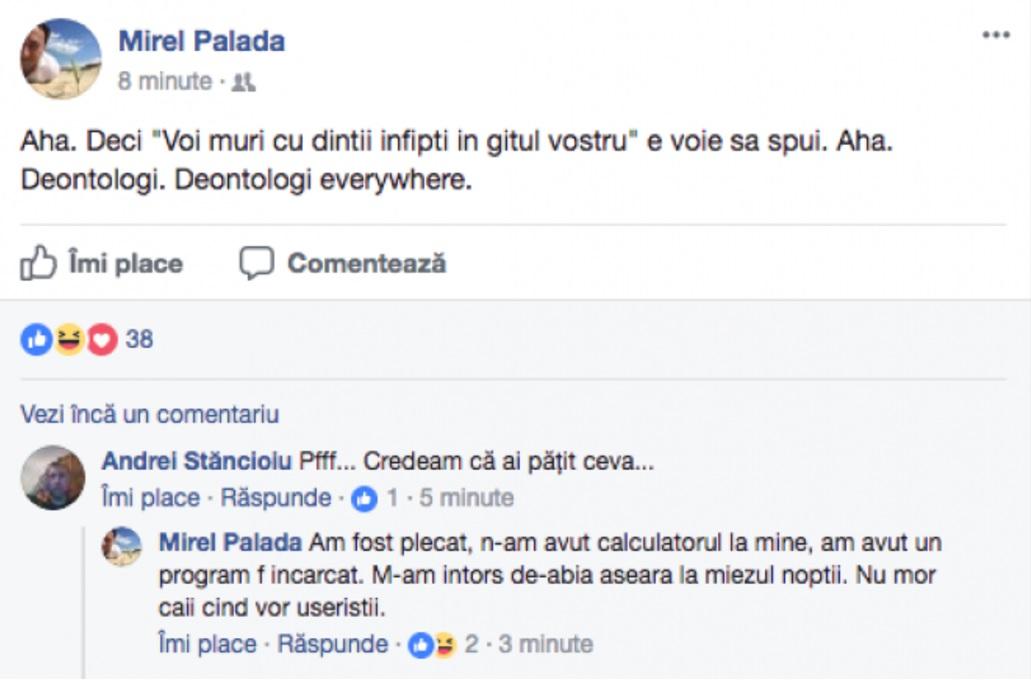This screenshot has height=681, width=1031.
Task: Open the post options three-dots menu
Action: (x=995, y=36)
